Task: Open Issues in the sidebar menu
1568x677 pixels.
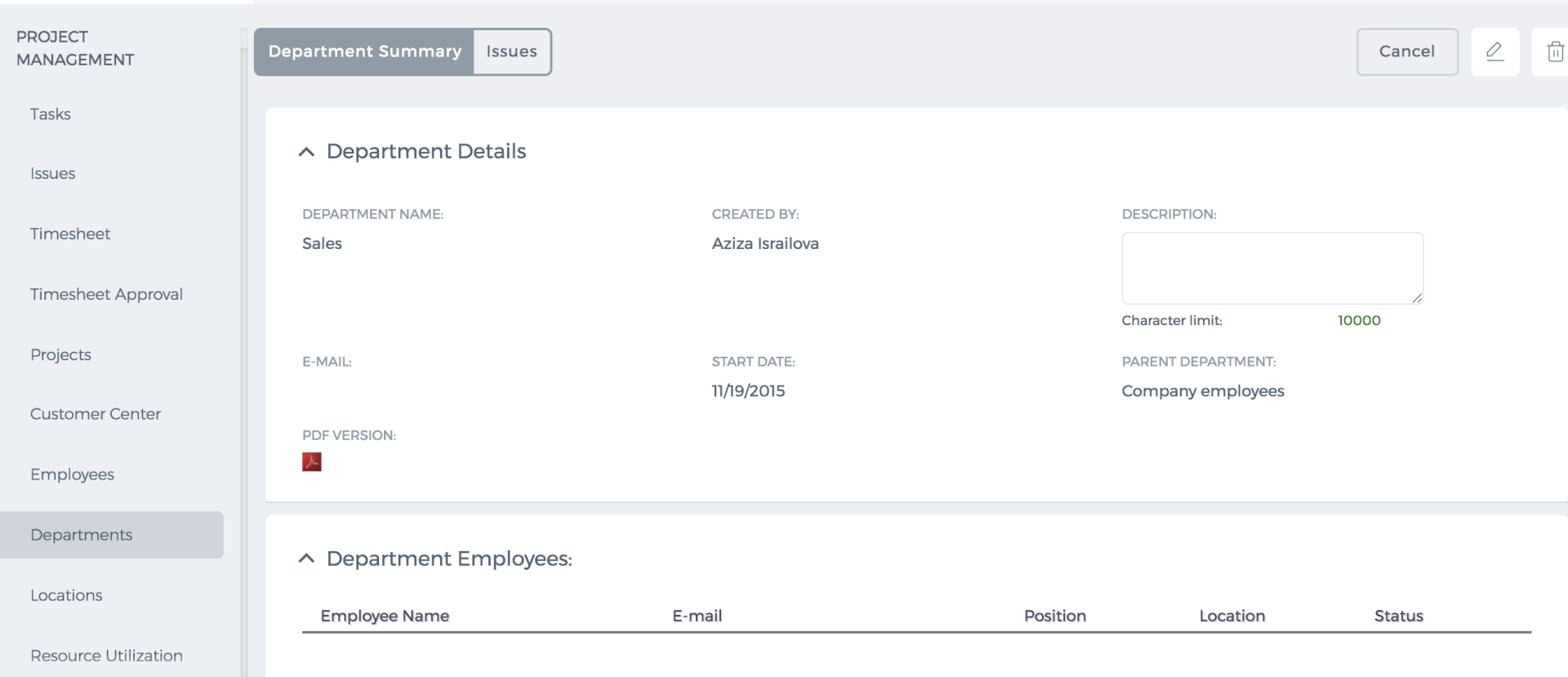Action: coord(53,174)
